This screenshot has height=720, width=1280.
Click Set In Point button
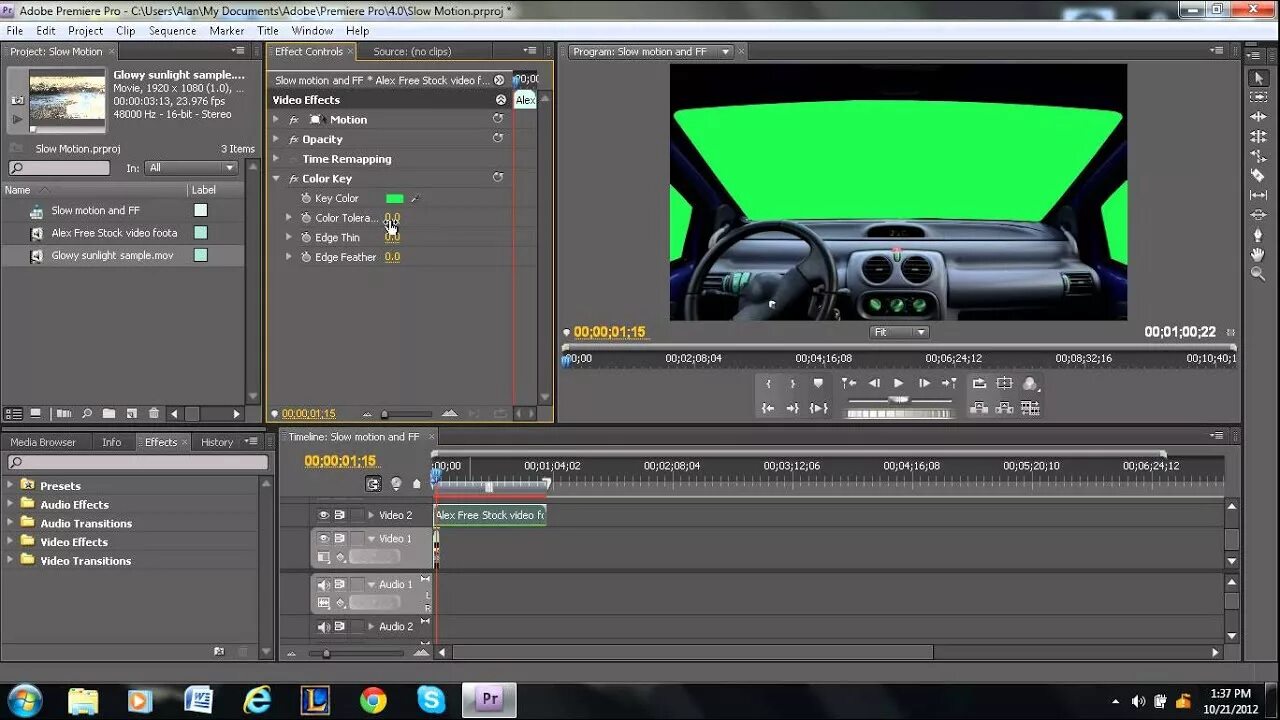(x=768, y=383)
